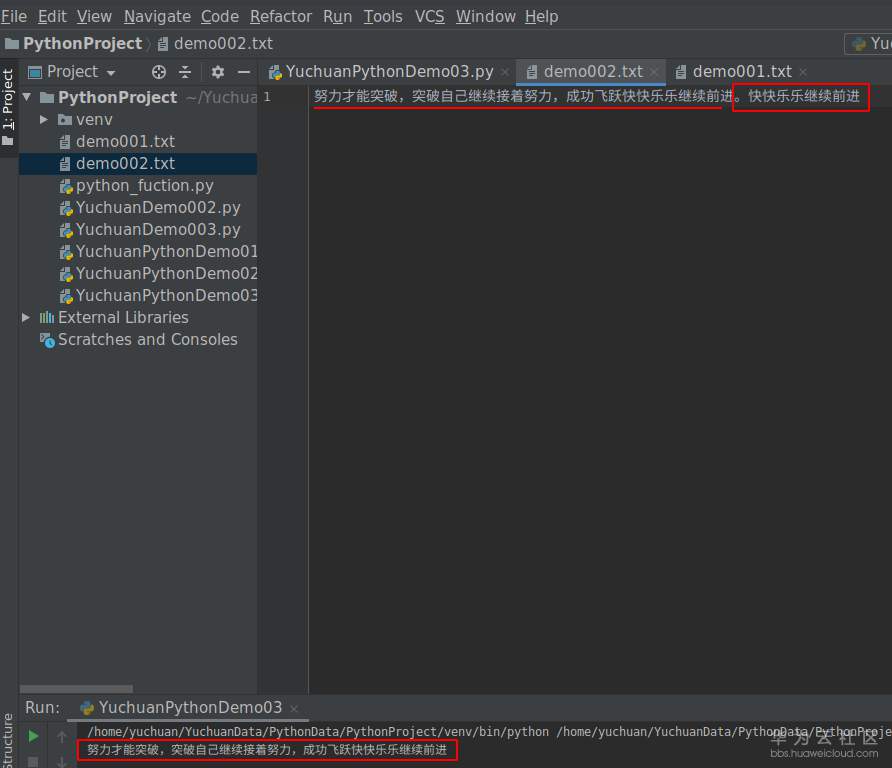Click the collapse all icon in Project panel
Viewport: 892px width, 768px height.
185,72
